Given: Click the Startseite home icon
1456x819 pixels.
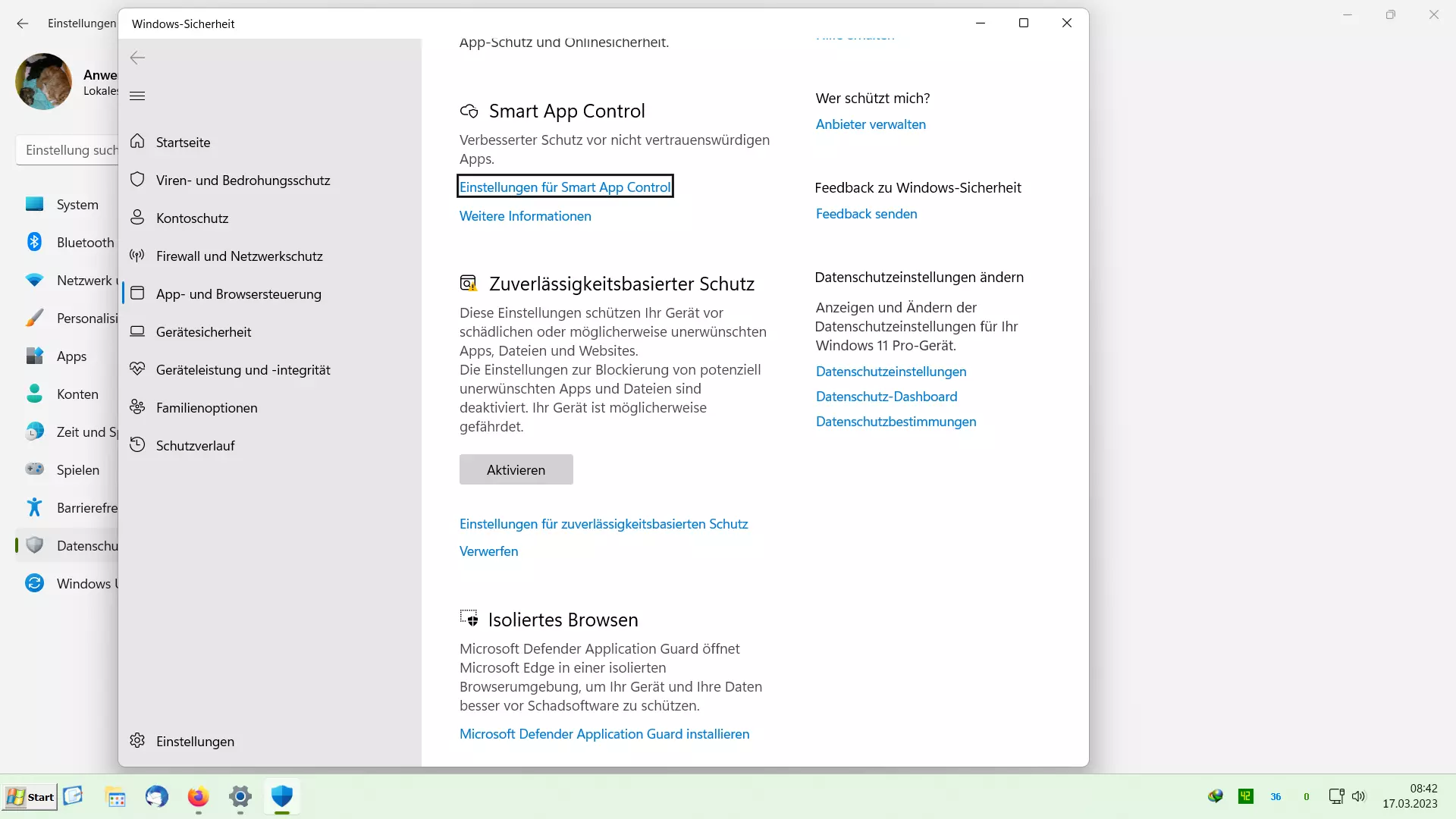Looking at the screenshot, I should coord(137,142).
